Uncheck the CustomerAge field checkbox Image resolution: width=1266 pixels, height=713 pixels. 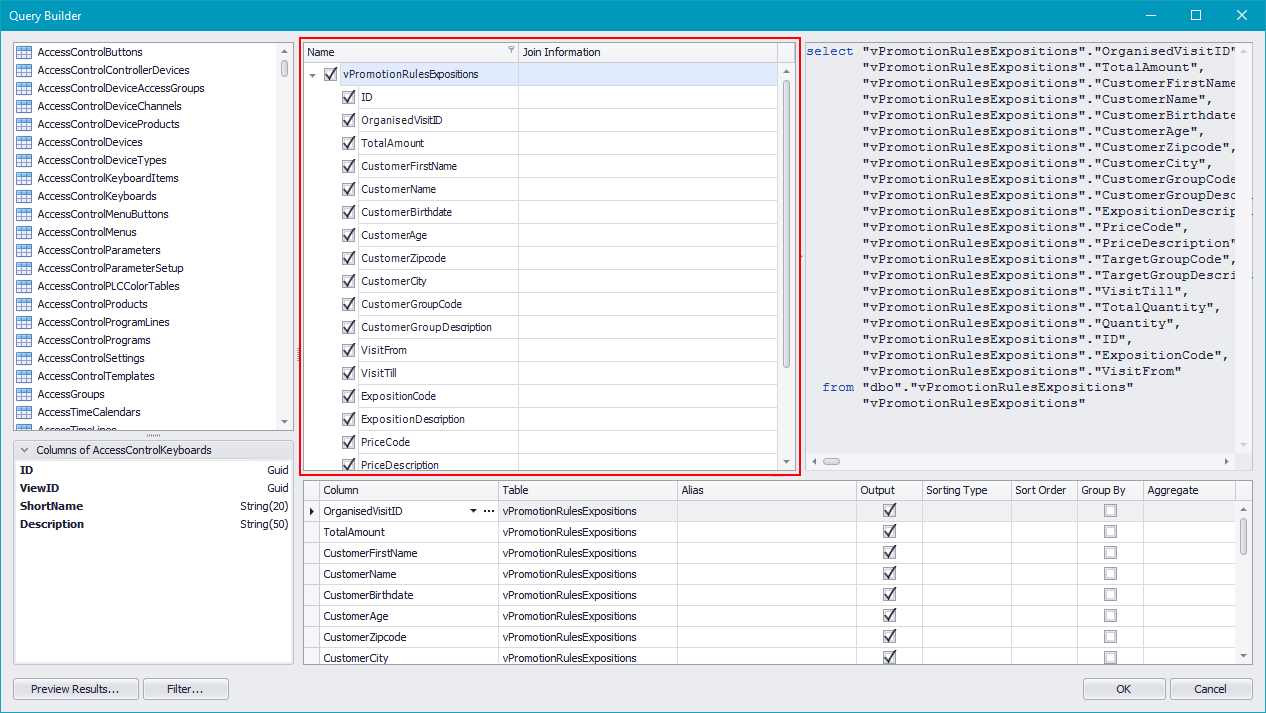tap(349, 235)
